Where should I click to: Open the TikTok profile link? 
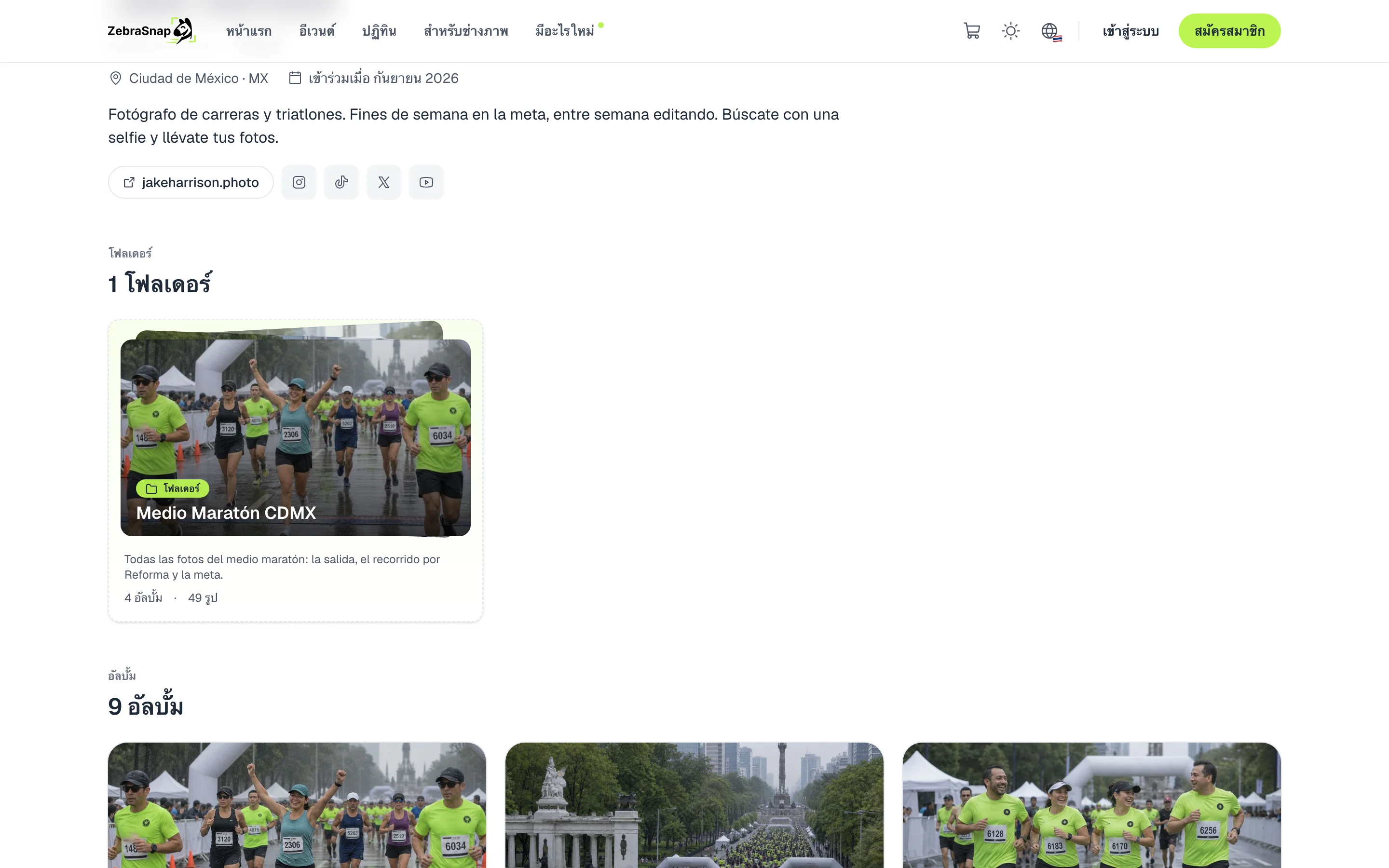click(x=341, y=183)
